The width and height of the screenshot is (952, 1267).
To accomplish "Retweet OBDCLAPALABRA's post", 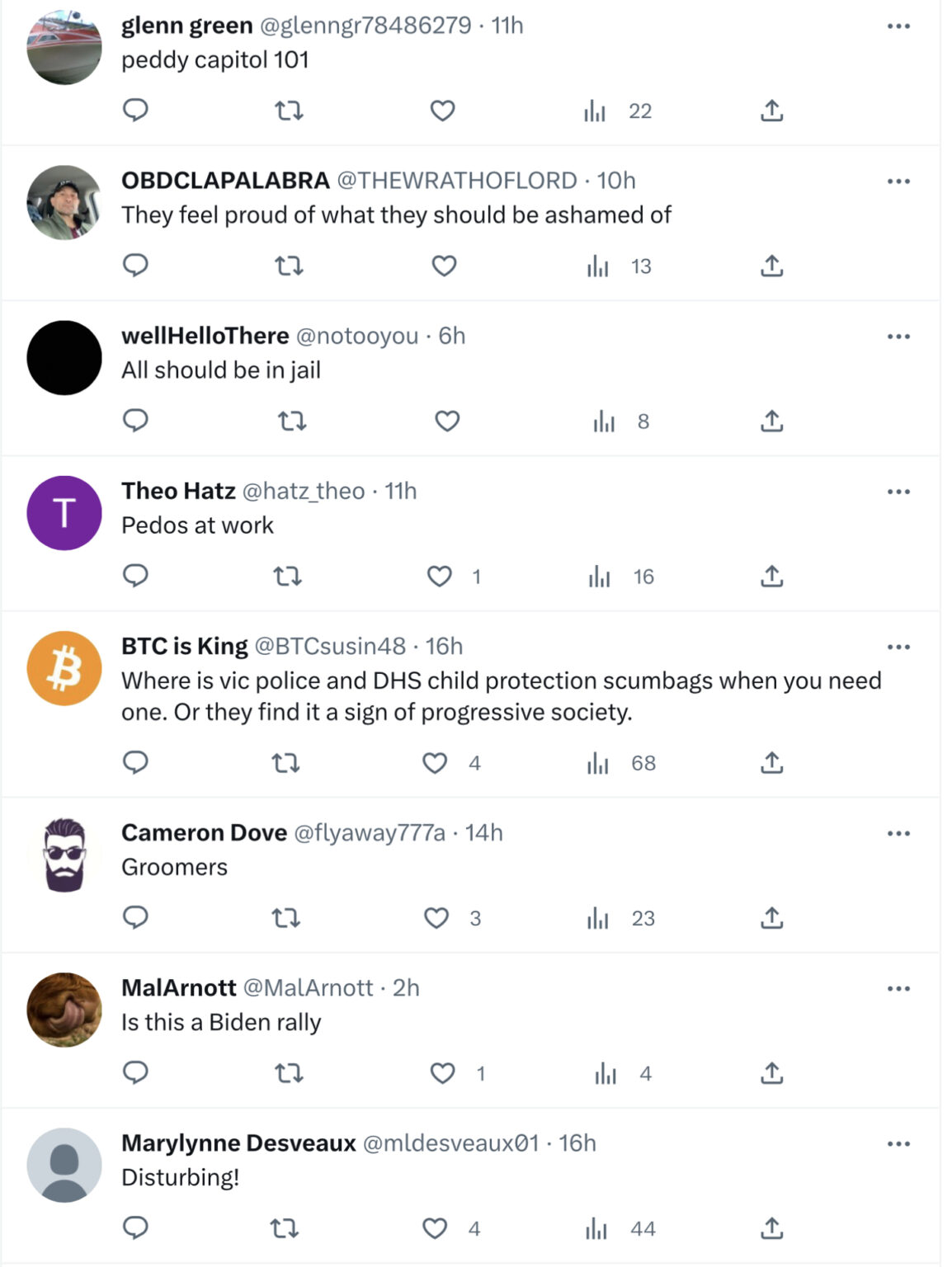I will click(289, 266).
